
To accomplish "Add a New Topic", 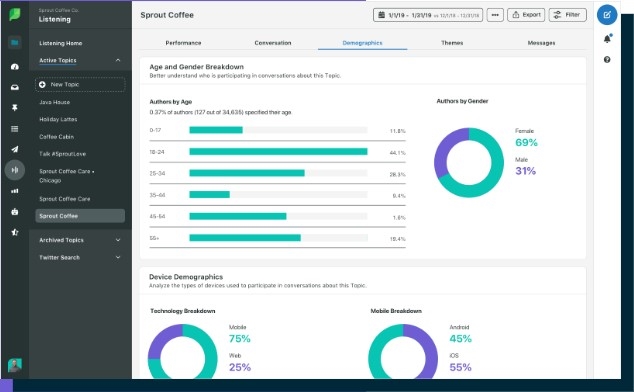I will click(x=80, y=85).
